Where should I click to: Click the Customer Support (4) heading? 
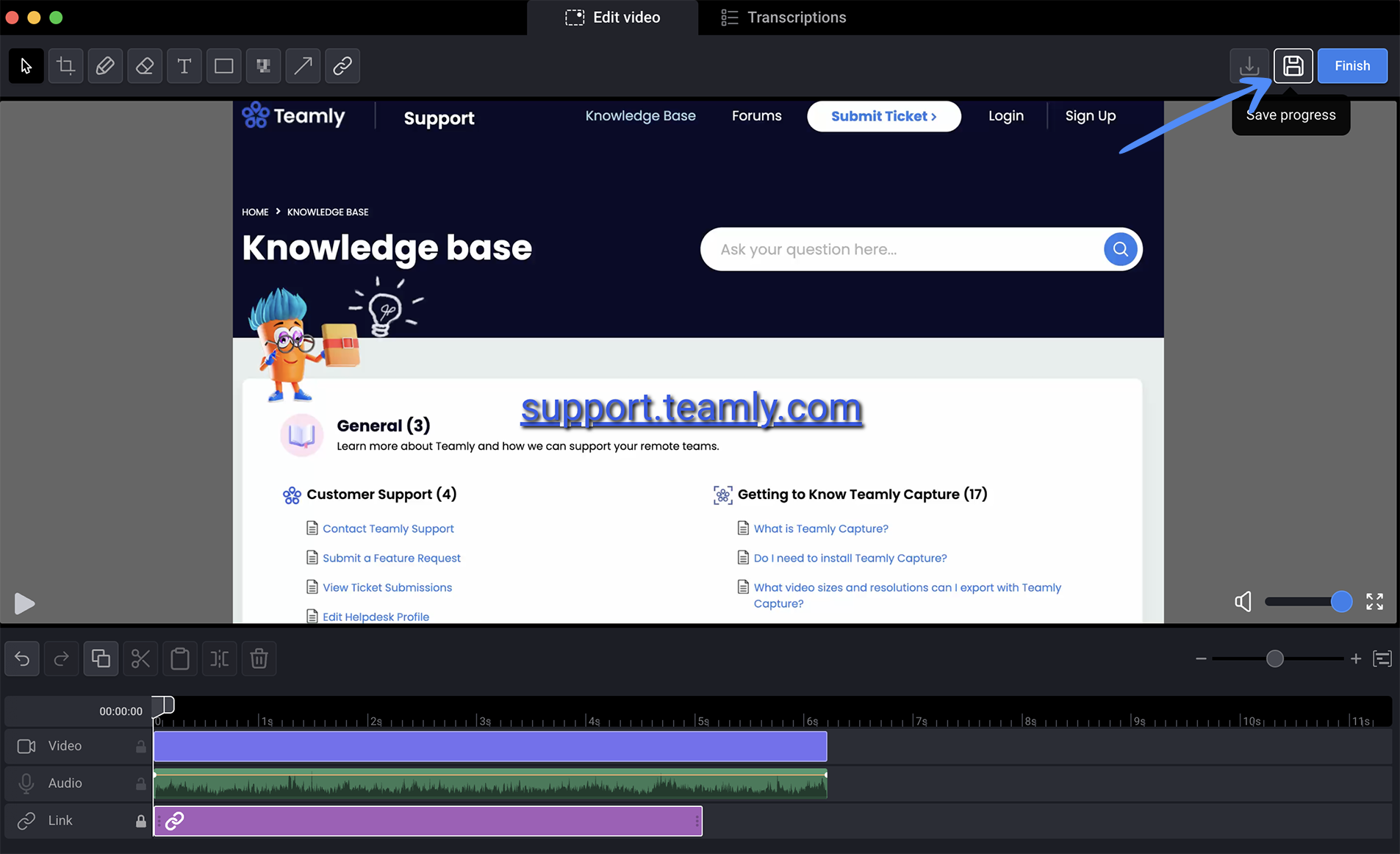381,495
